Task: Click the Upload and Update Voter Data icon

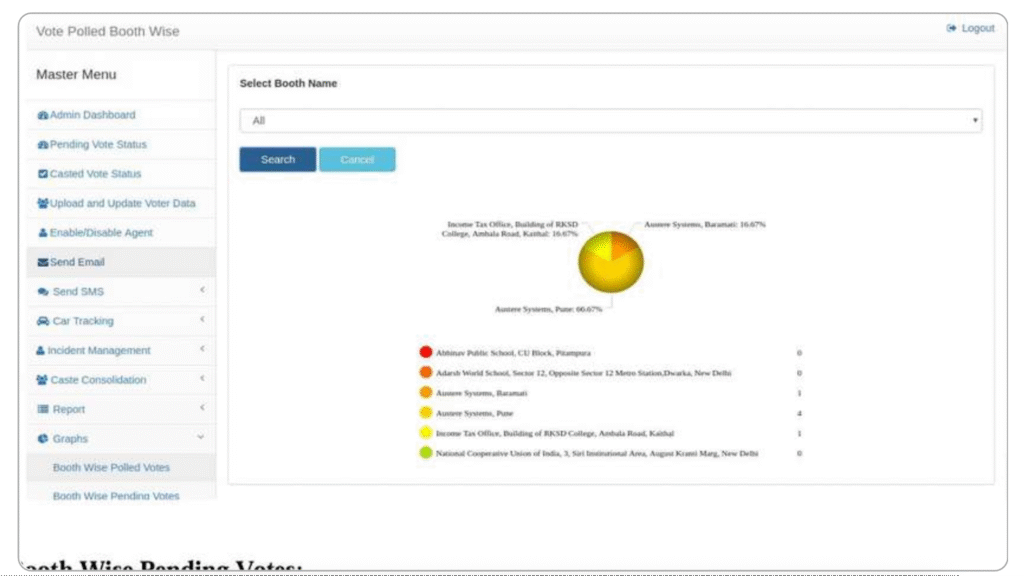Action: coord(43,203)
